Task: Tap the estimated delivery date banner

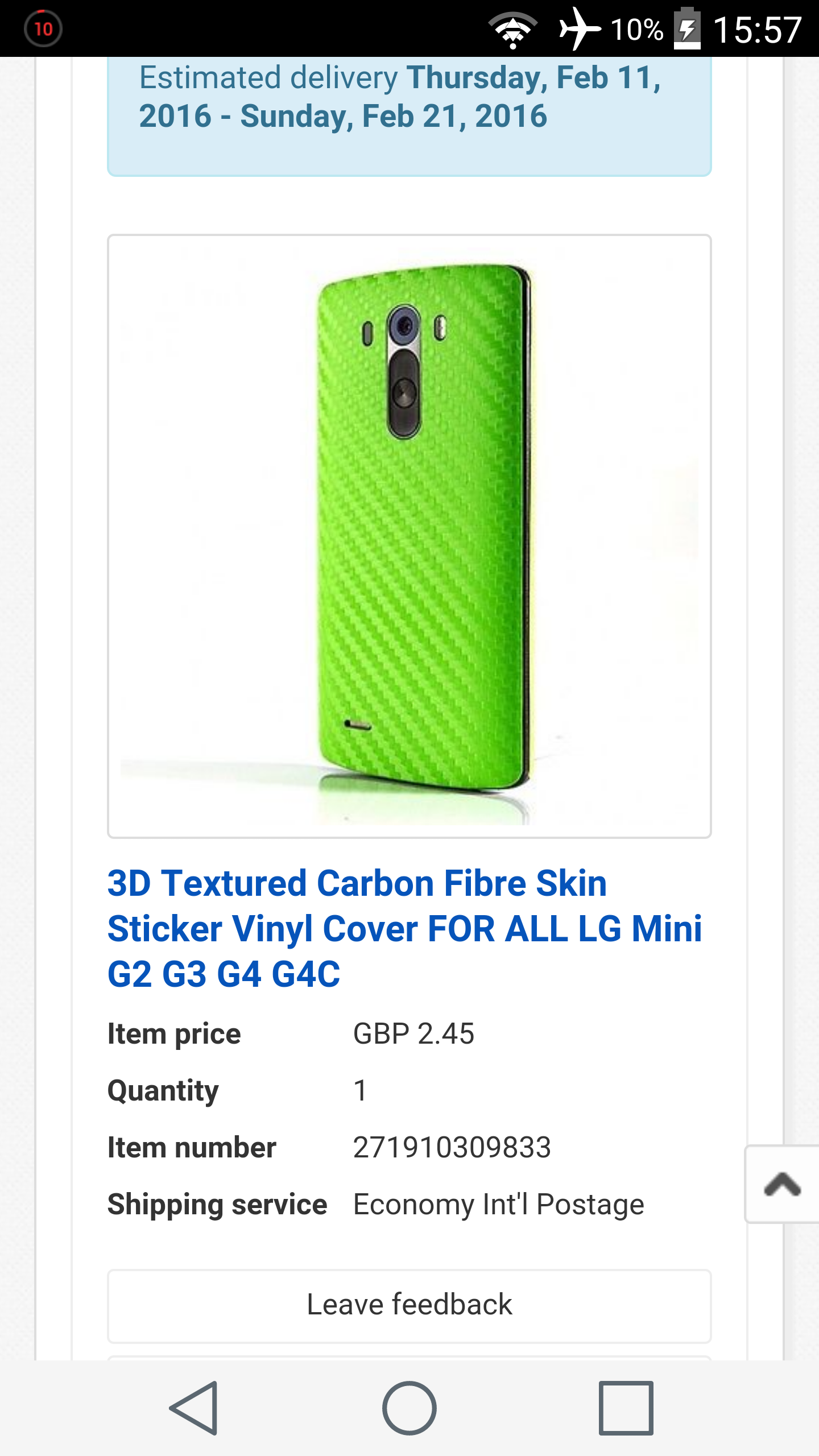Action: click(x=409, y=114)
